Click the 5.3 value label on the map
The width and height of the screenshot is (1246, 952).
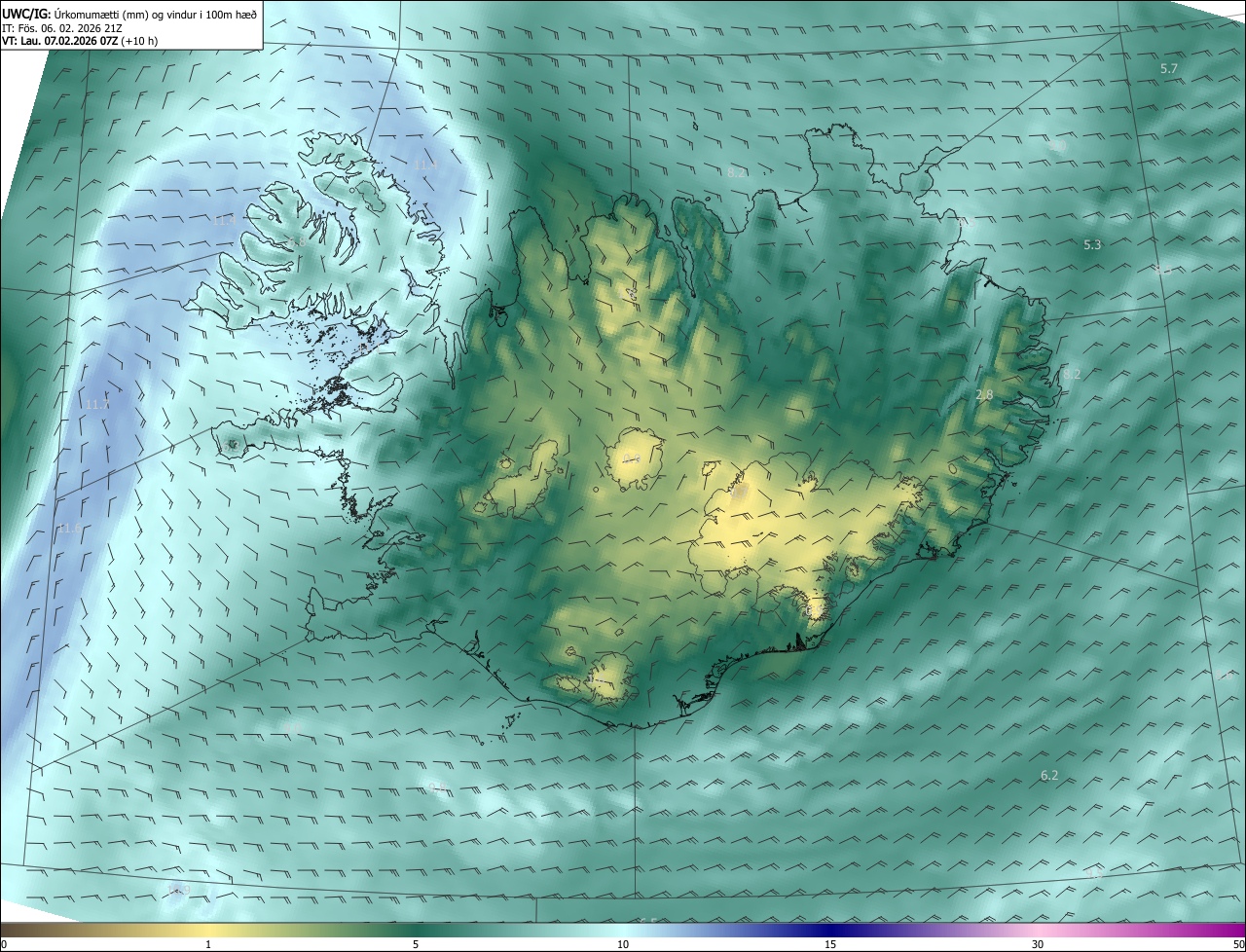[1092, 245]
